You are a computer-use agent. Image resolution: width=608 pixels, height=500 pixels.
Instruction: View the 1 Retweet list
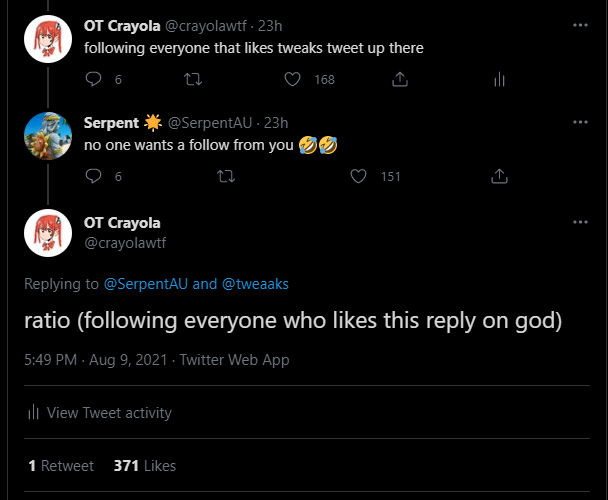[61, 465]
